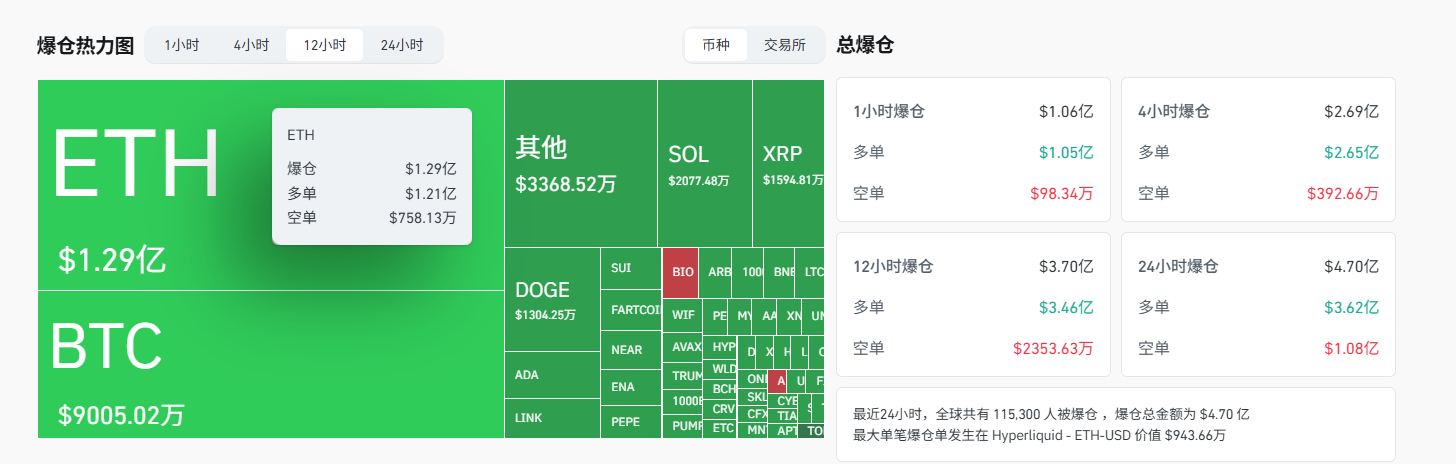
Task: Click the CYB heatmap cell
Action: 783,401
